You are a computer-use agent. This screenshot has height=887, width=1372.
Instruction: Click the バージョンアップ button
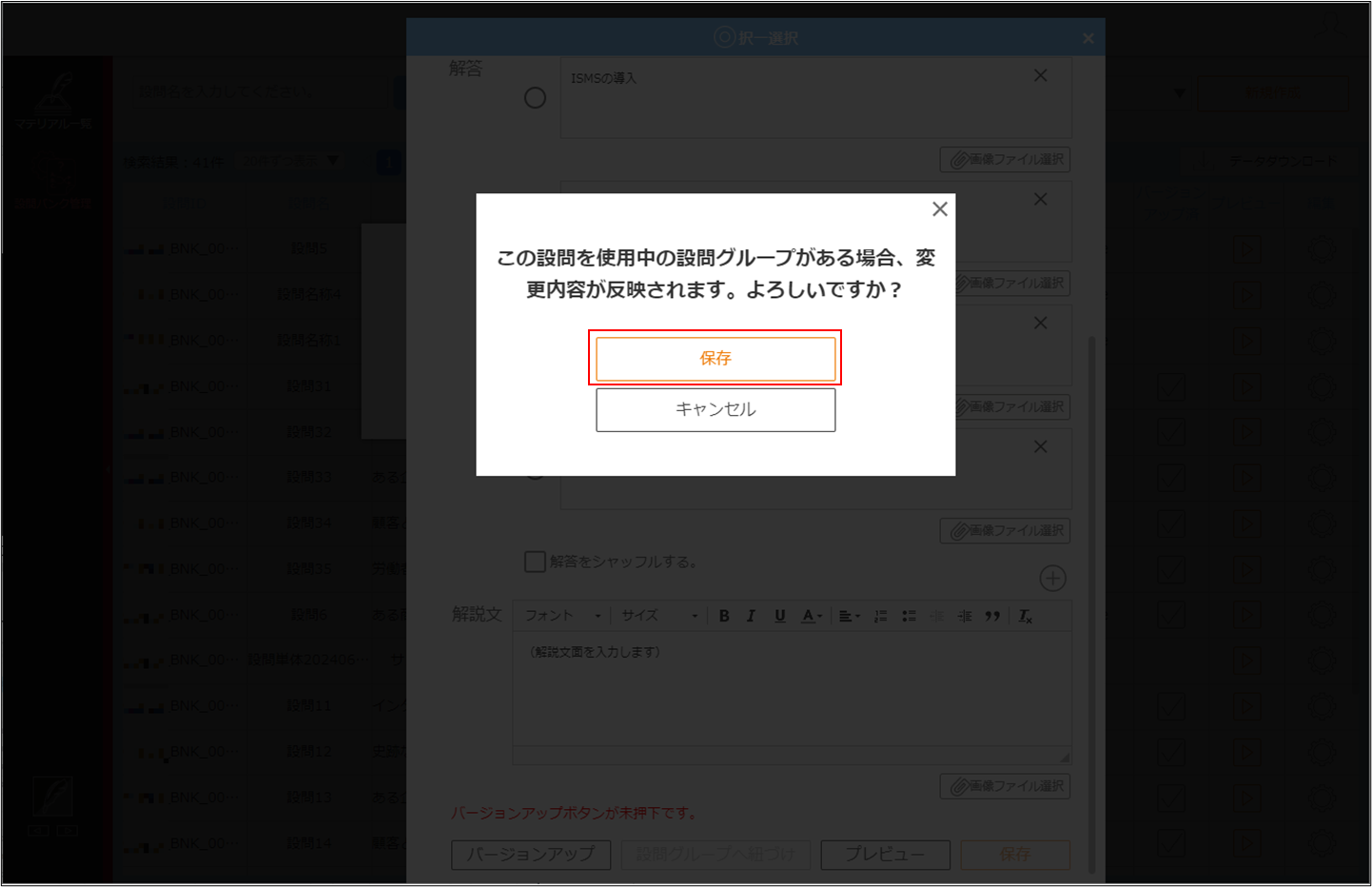point(531,855)
